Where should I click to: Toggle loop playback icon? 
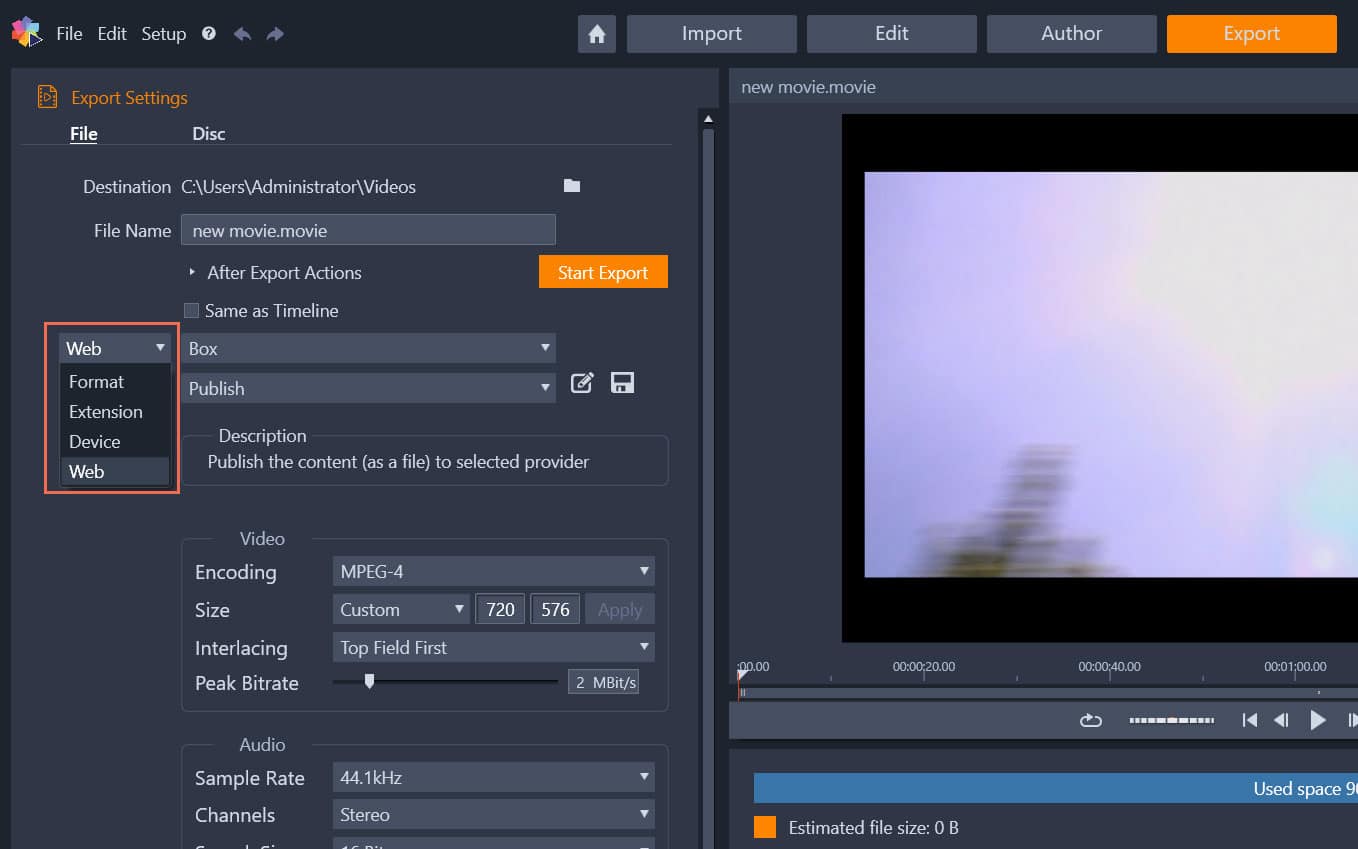1091,720
